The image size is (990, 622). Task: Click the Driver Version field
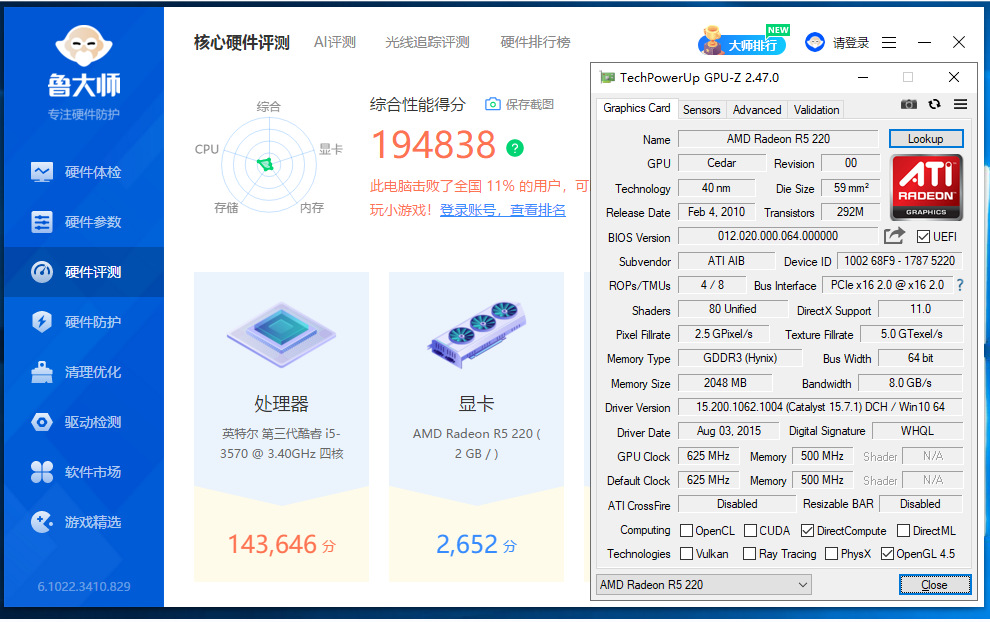[x=820, y=407]
